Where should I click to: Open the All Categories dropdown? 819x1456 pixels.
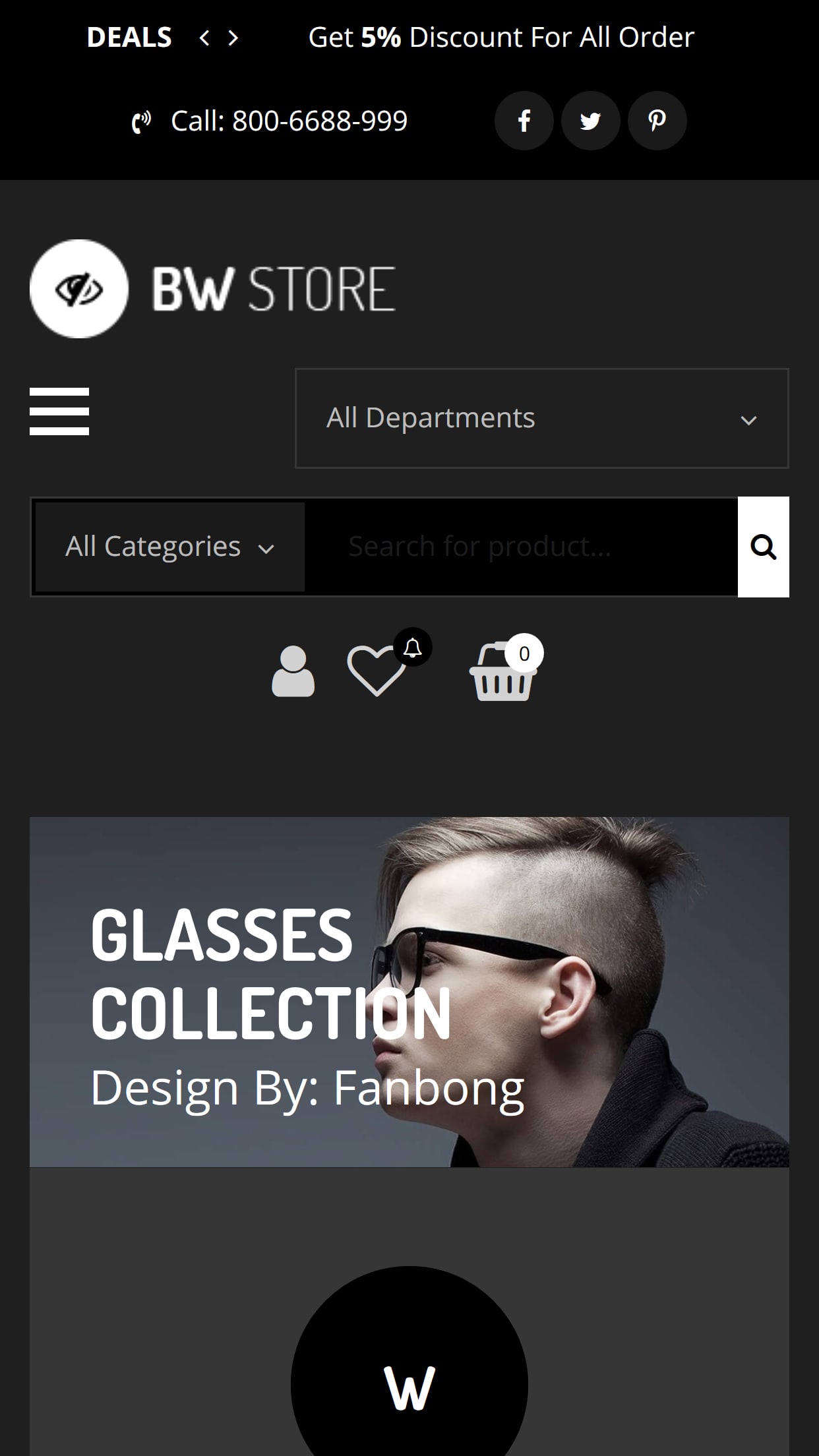pos(169,547)
